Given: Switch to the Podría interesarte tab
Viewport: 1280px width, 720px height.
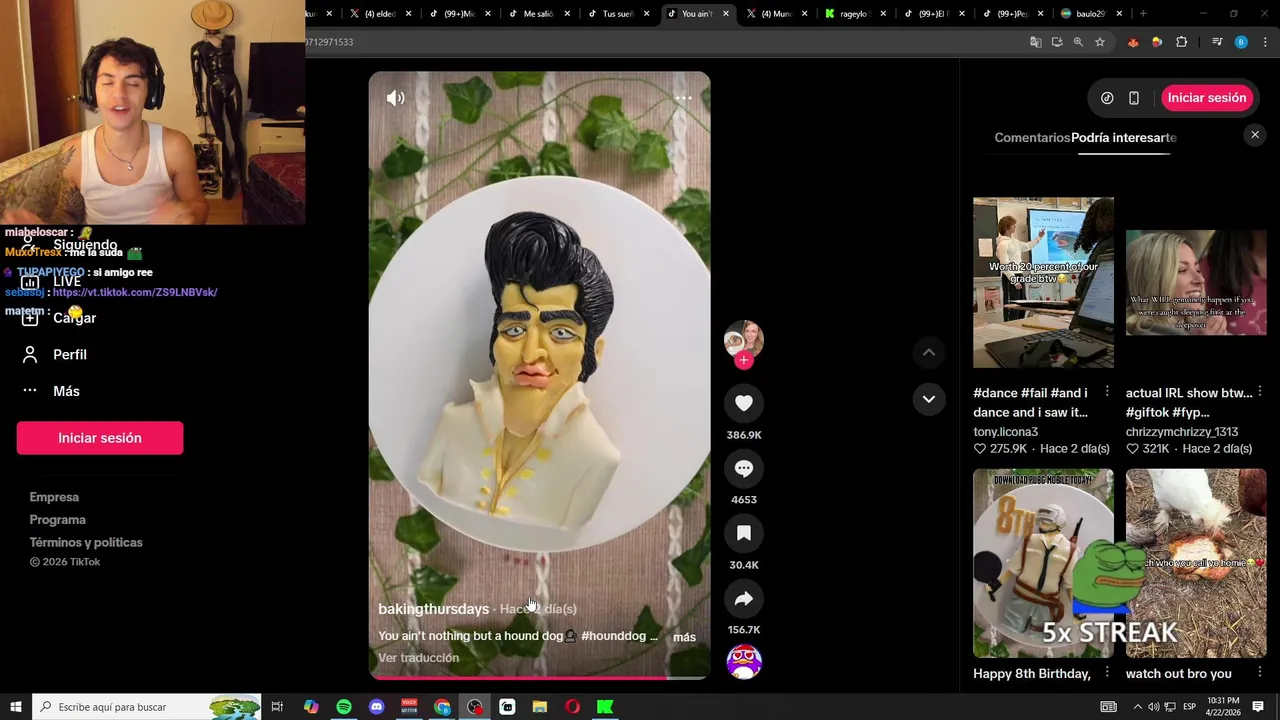Looking at the screenshot, I should tap(1124, 138).
